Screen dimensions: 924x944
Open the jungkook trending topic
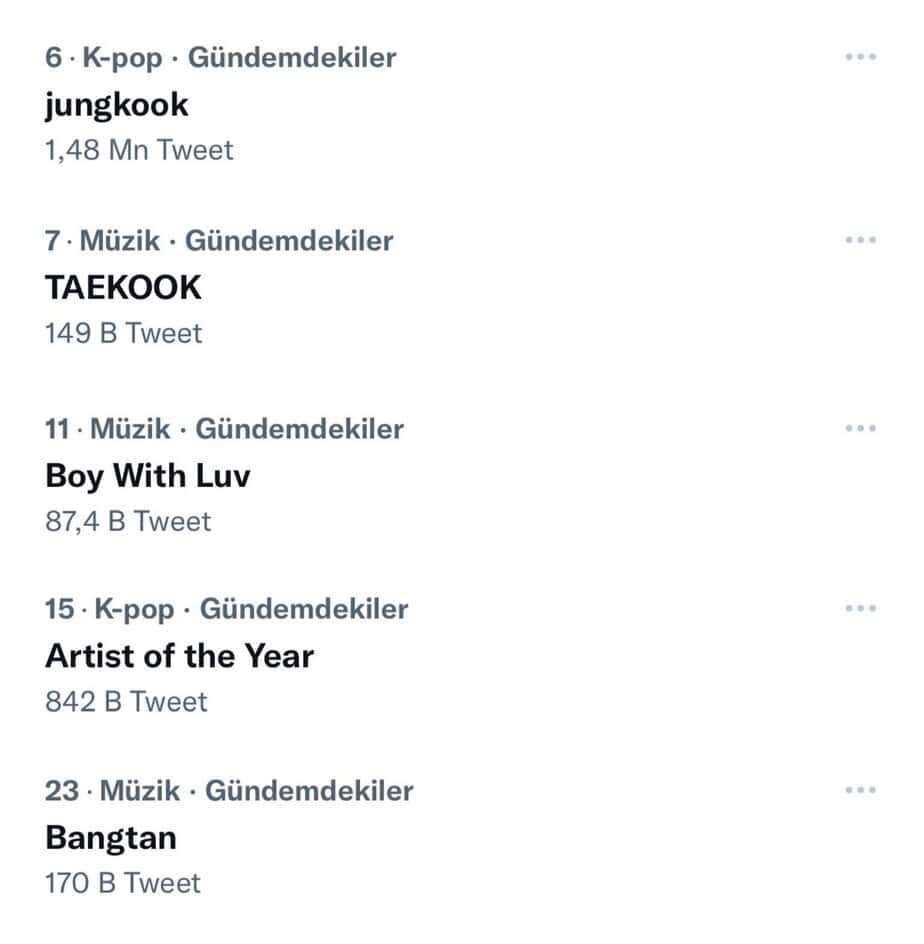pyautogui.click(x=117, y=104)
